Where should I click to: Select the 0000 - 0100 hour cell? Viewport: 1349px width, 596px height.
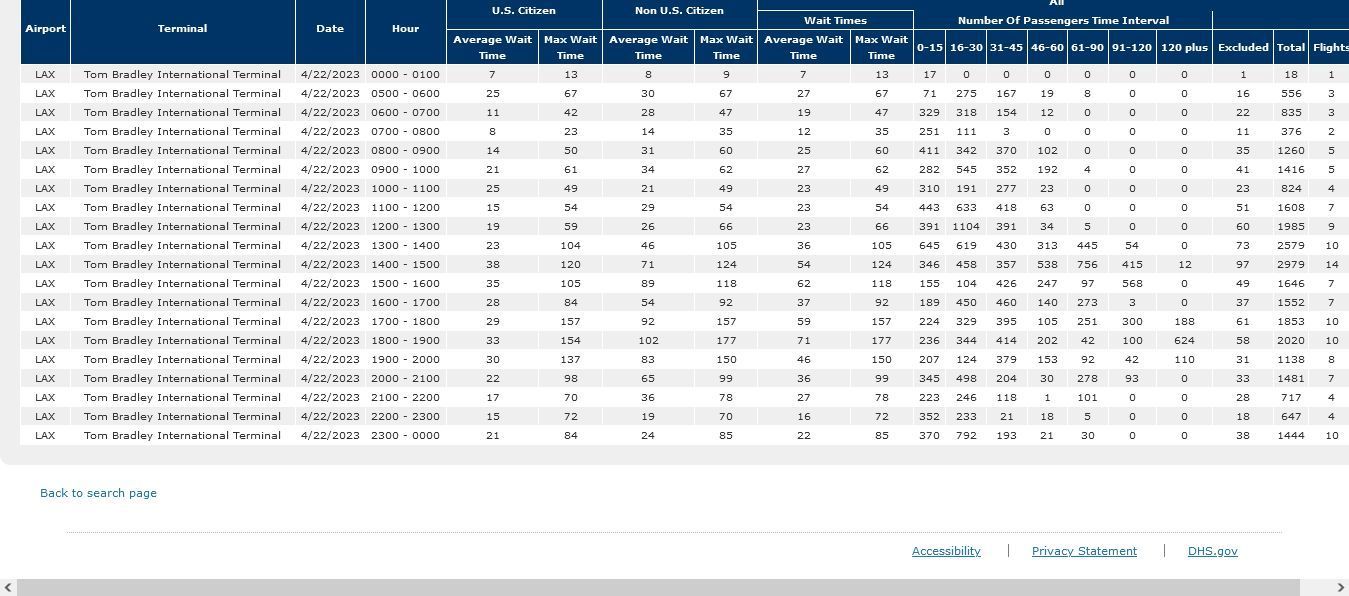pyautogui.click(x=405, y=74)
